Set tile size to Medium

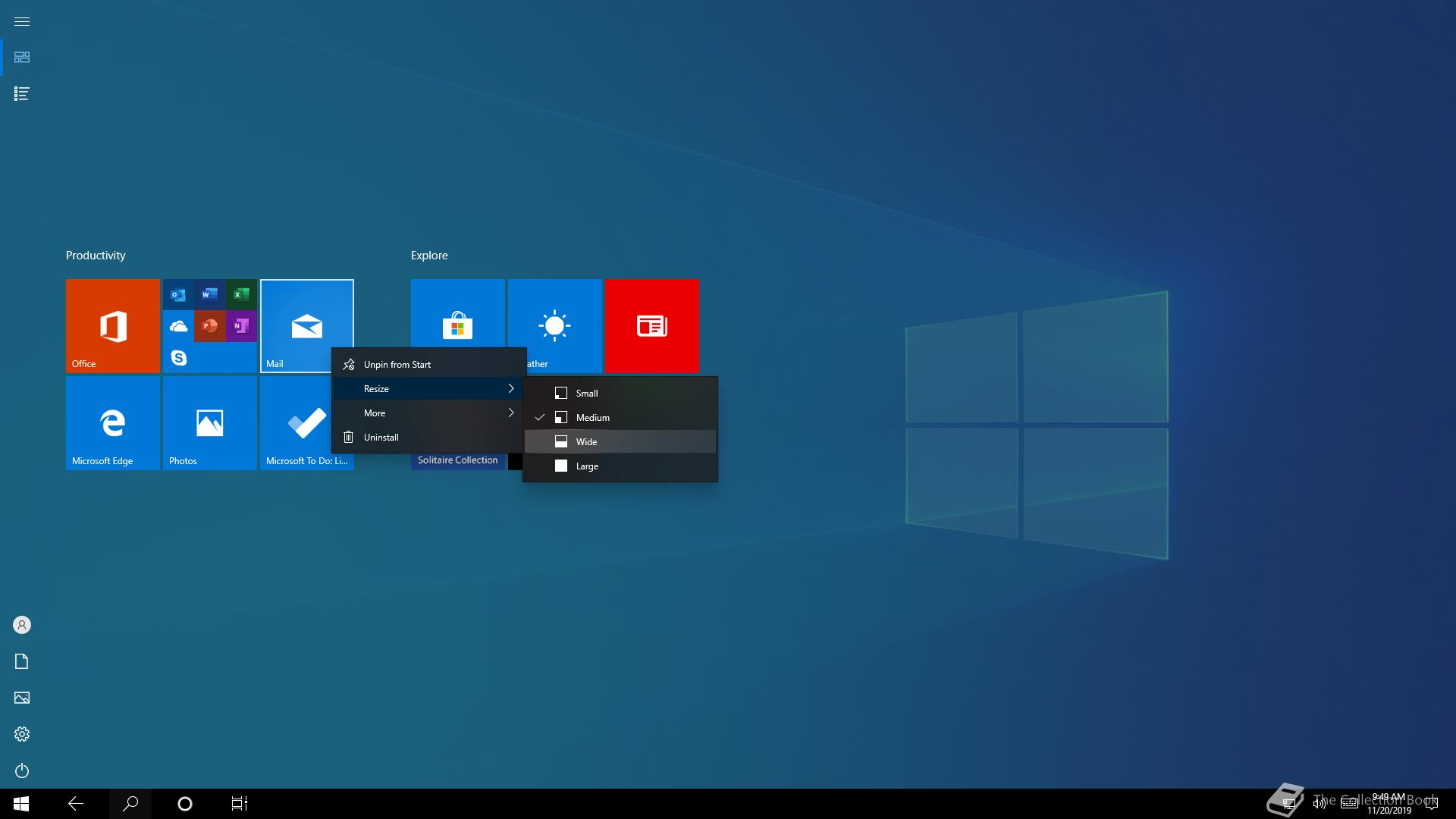click(x=620, y=418)
